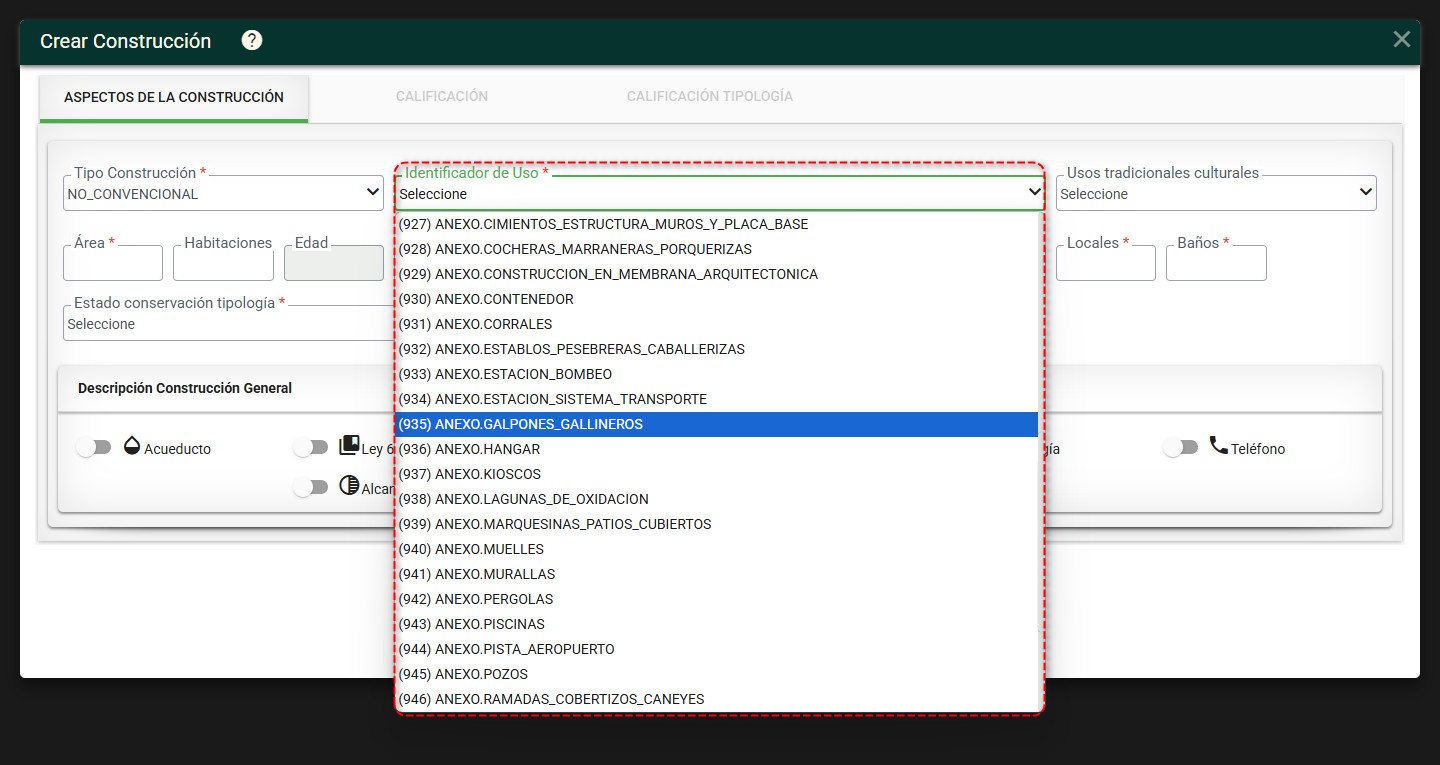Choose (937) ANEXO.KIOSCOS

[717, 474]
